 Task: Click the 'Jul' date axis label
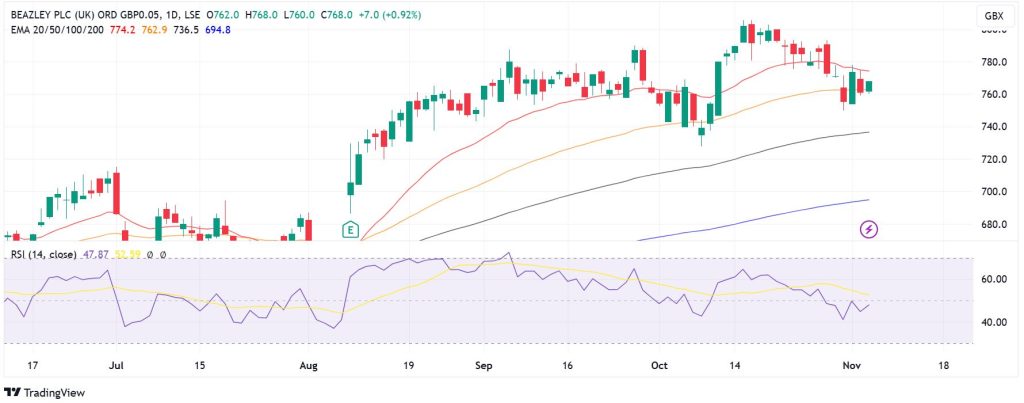tap(116, 365)
